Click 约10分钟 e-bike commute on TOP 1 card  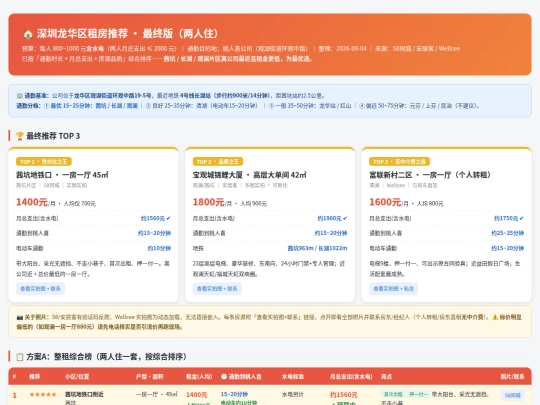[x=159, y=248]
